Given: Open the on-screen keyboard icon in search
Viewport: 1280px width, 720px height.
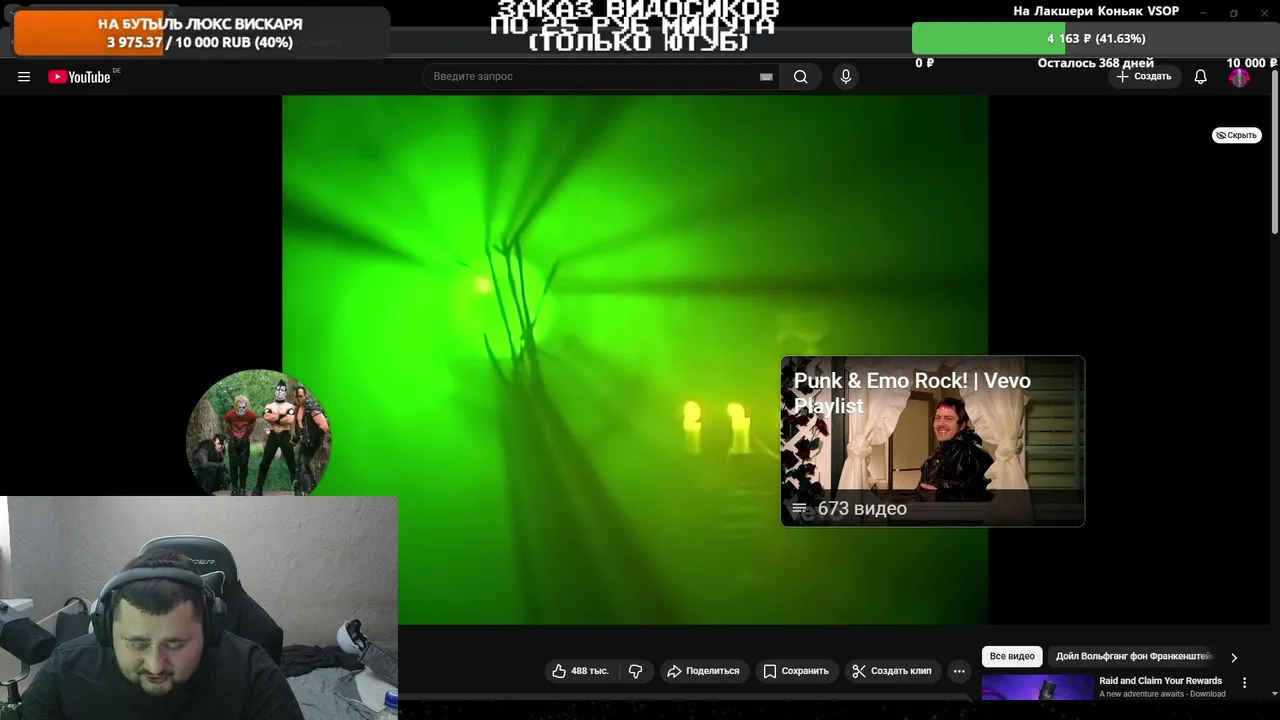Looking at the screenshot, I should coord(766,77).
